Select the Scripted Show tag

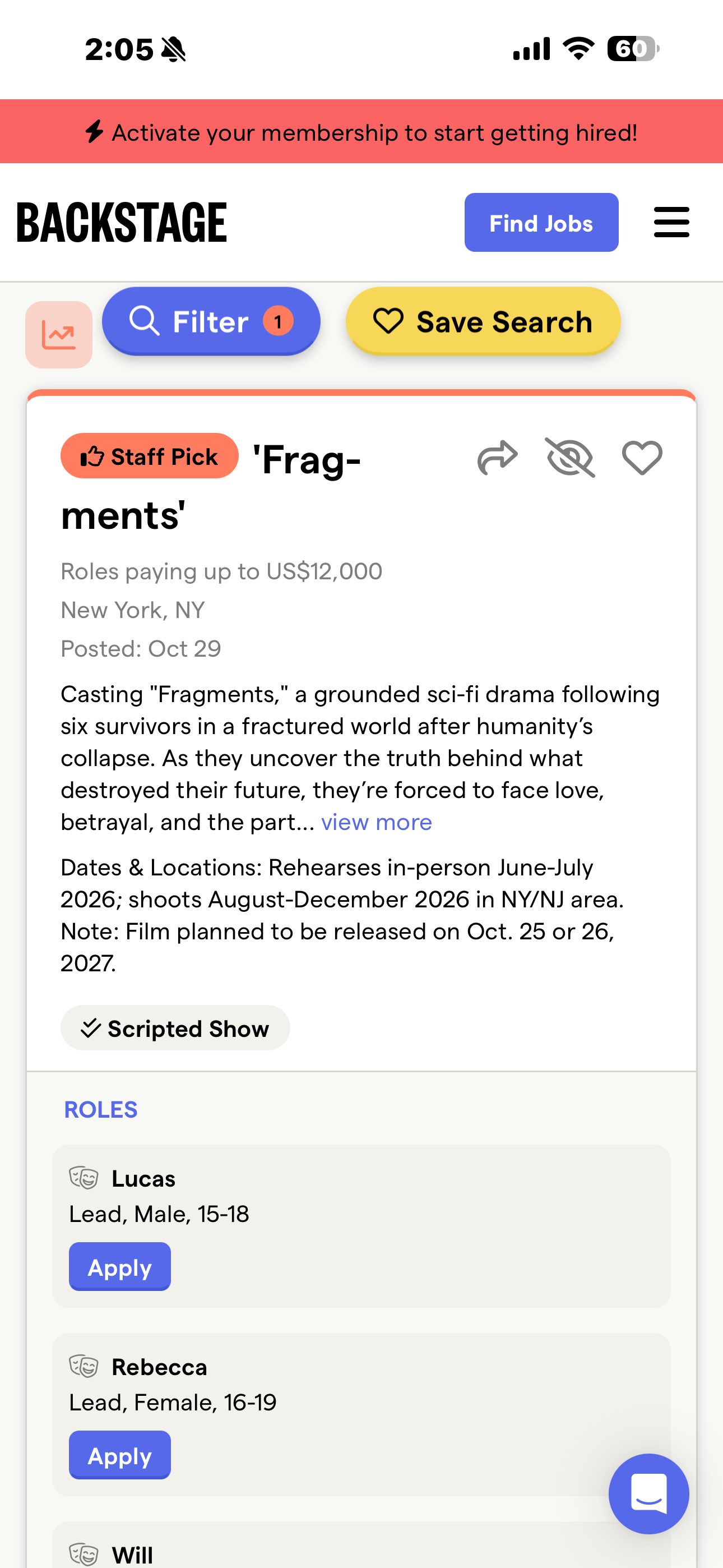(175, 1028)
